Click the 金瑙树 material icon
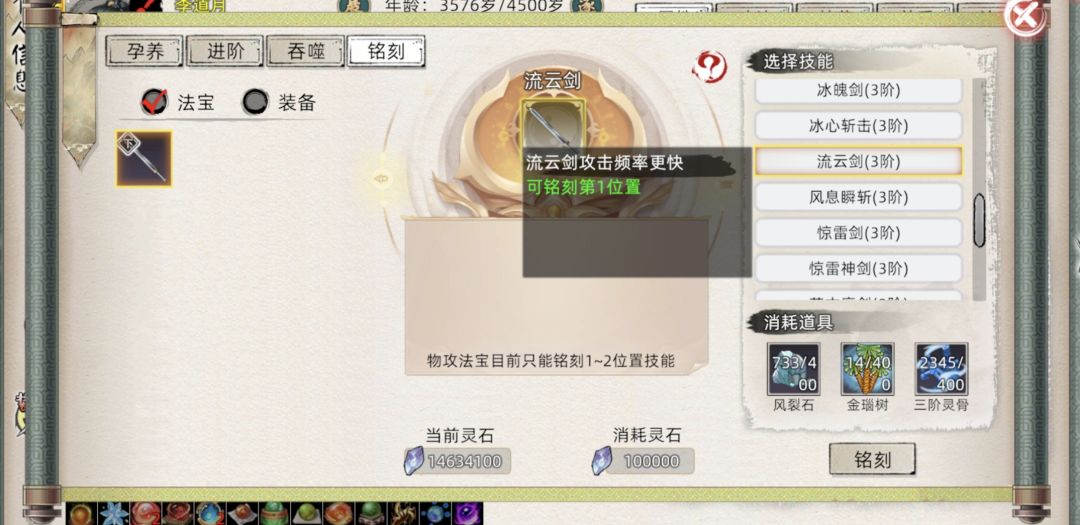The image size is (1080, 525). 867,369
